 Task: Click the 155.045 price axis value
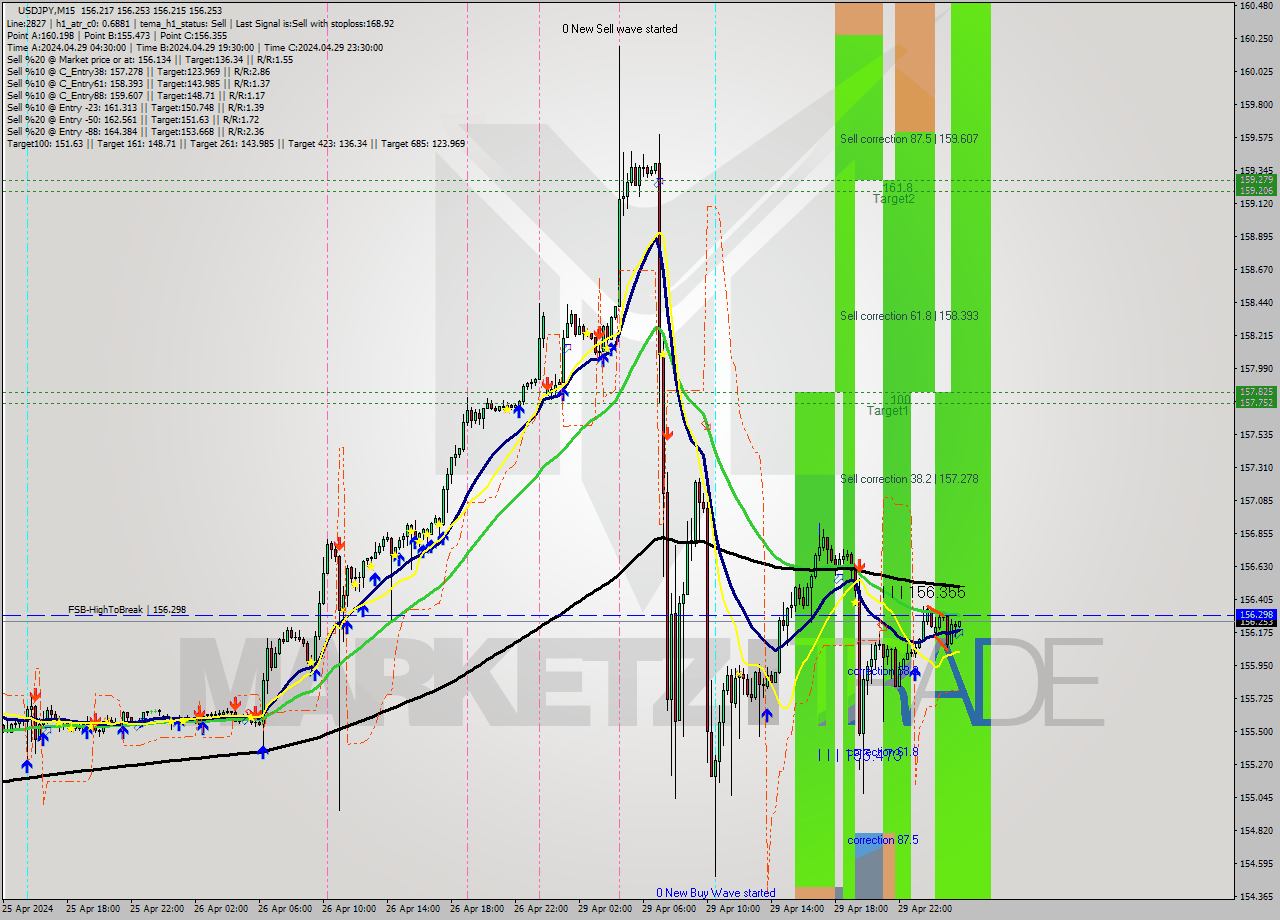1256,798
